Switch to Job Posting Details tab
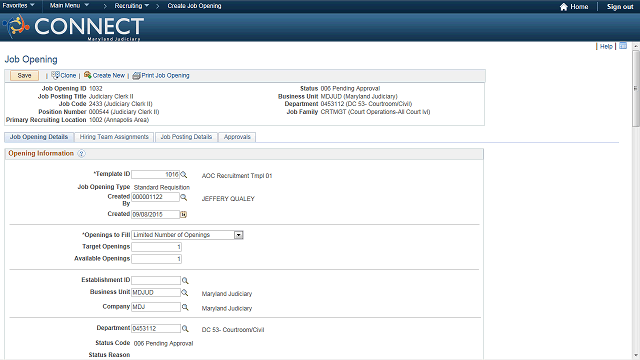Viewport: 640px width, 360px height. coord(186,137)
